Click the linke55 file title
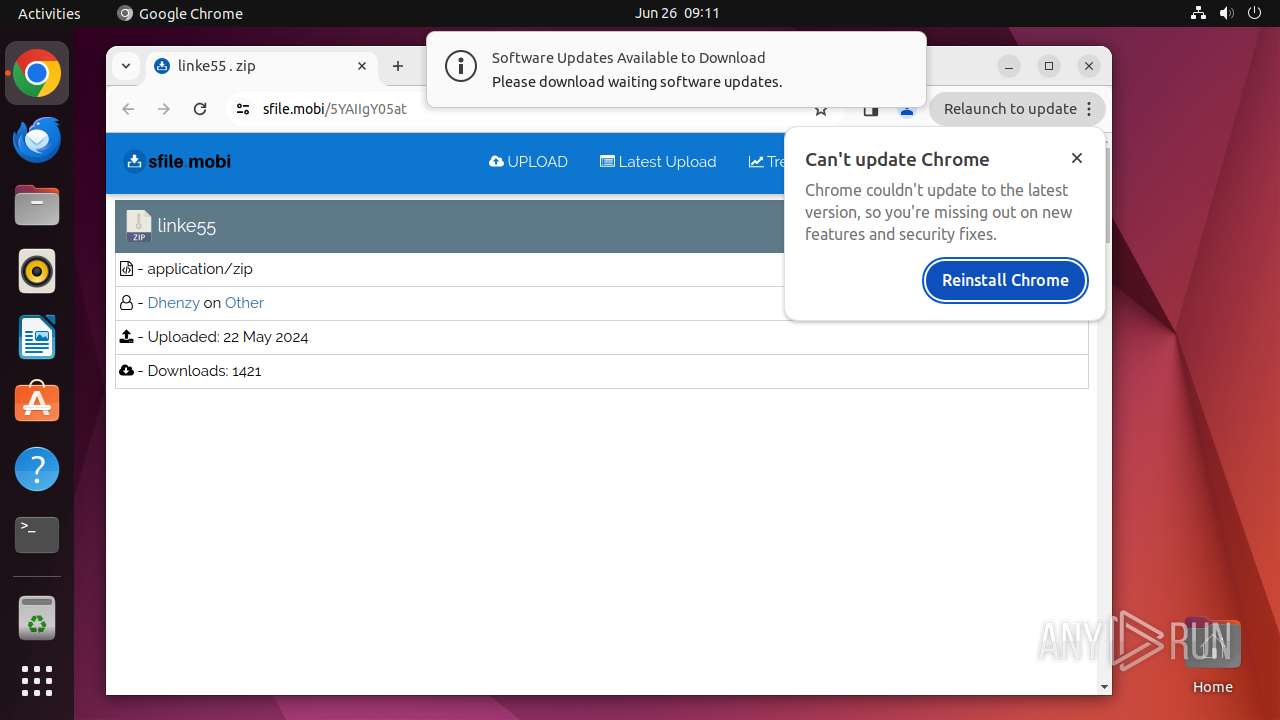 point(186,226)
